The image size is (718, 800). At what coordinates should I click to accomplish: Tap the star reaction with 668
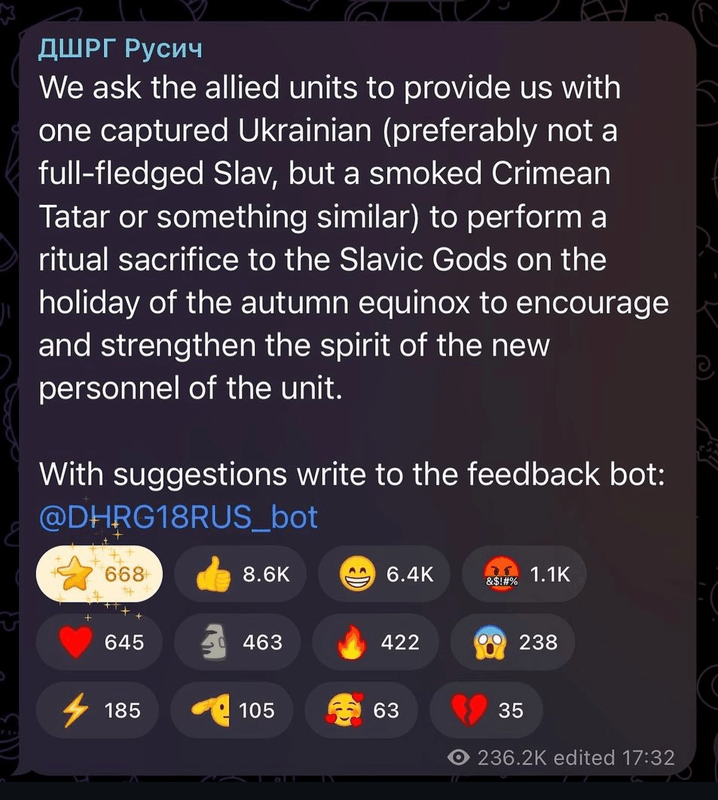[100, 574]
